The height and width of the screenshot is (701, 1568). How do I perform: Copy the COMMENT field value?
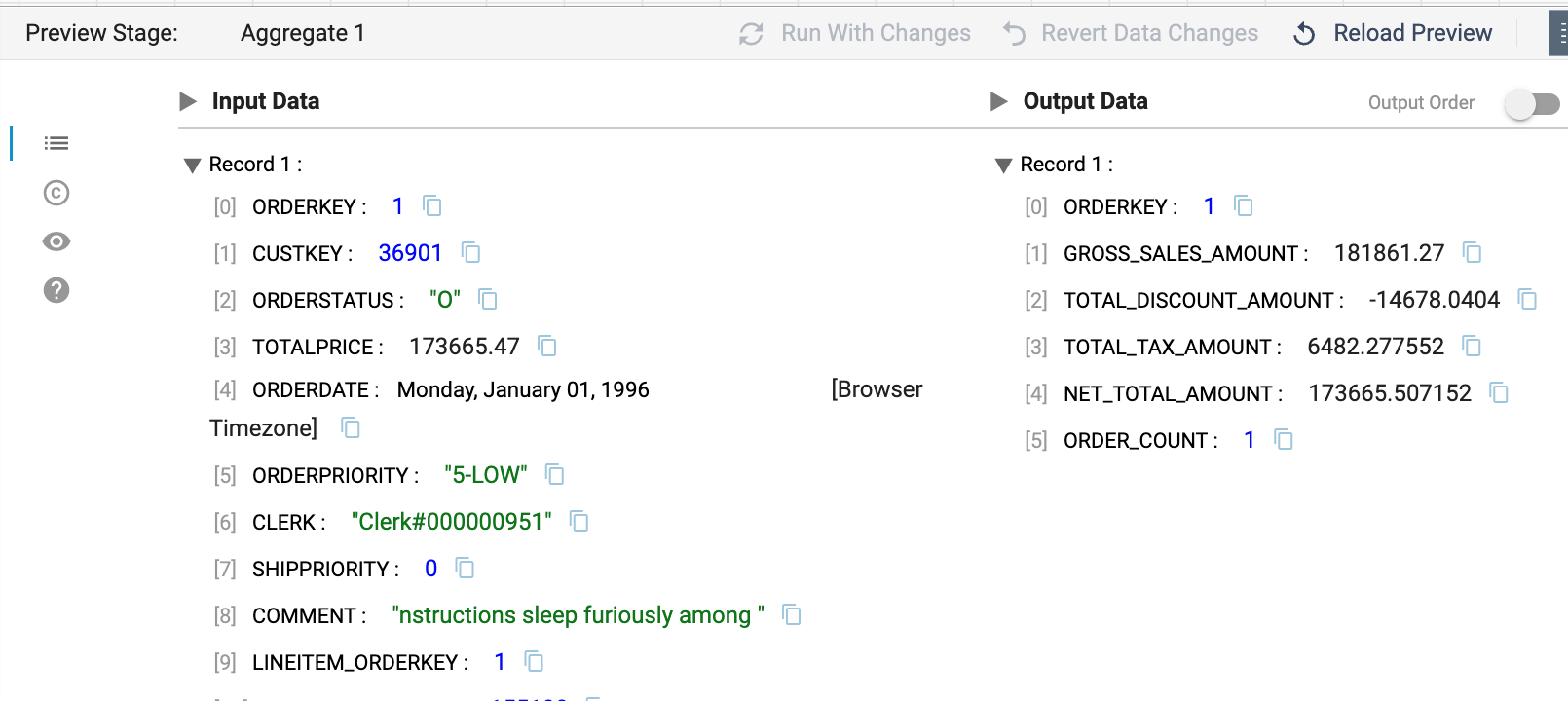[792, 615]
